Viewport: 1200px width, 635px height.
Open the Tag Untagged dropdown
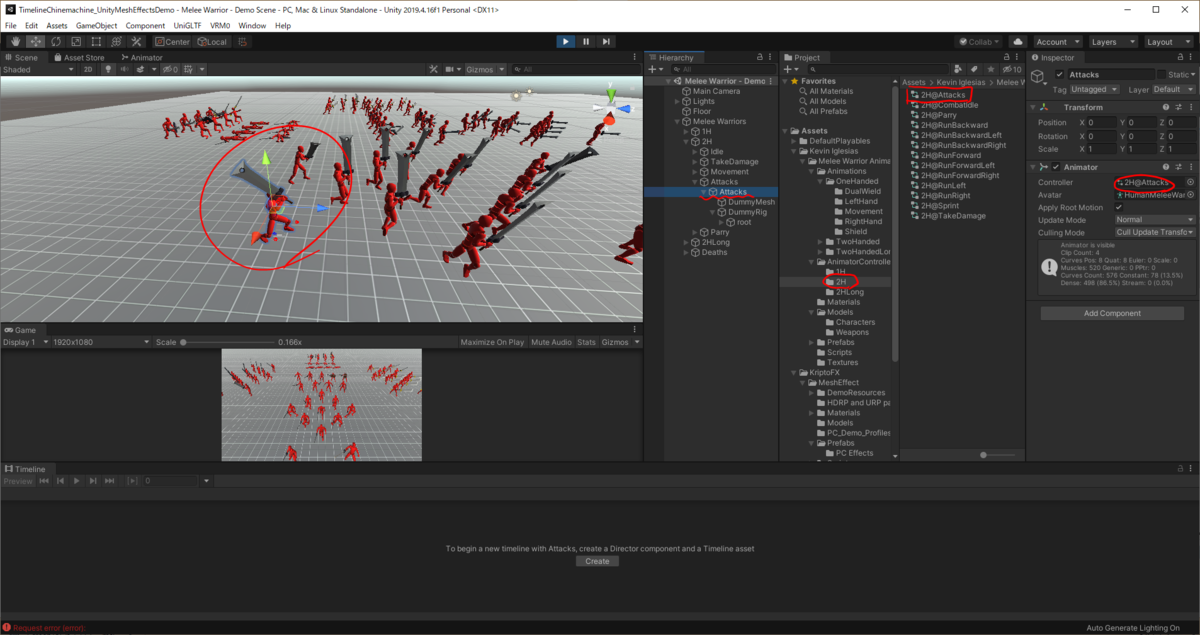coord(1093,89)
